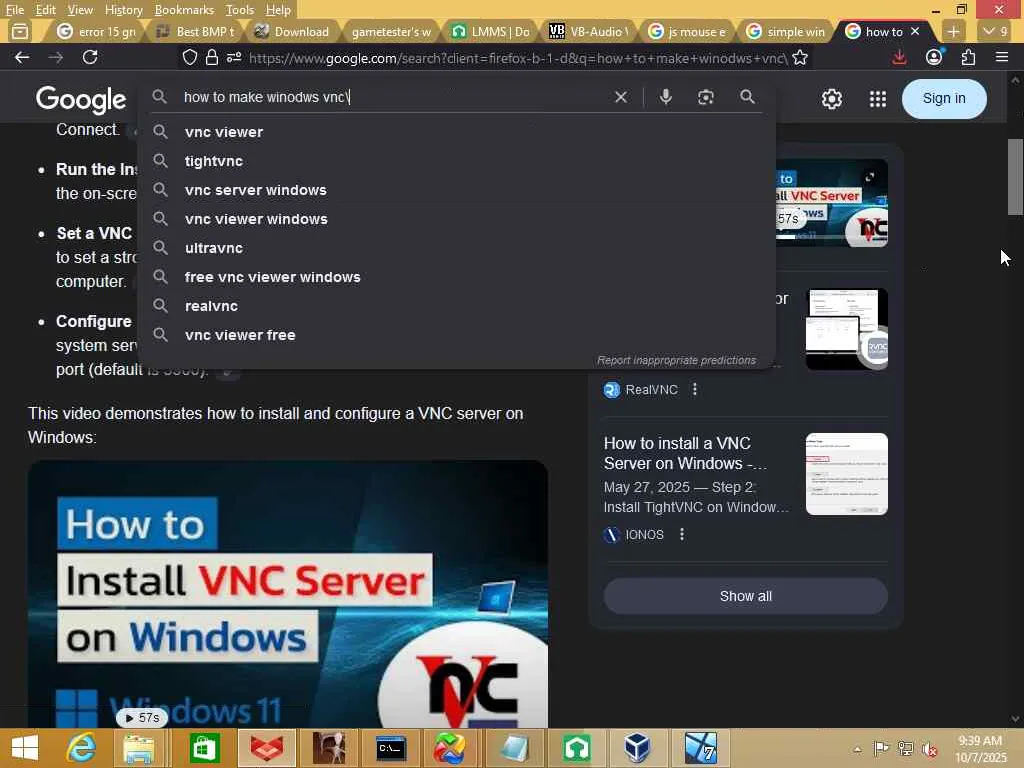This screenshot has width=1024, height=768.
Task: Switch to the 'js mouse e' tab
Action: coord(687,31)
